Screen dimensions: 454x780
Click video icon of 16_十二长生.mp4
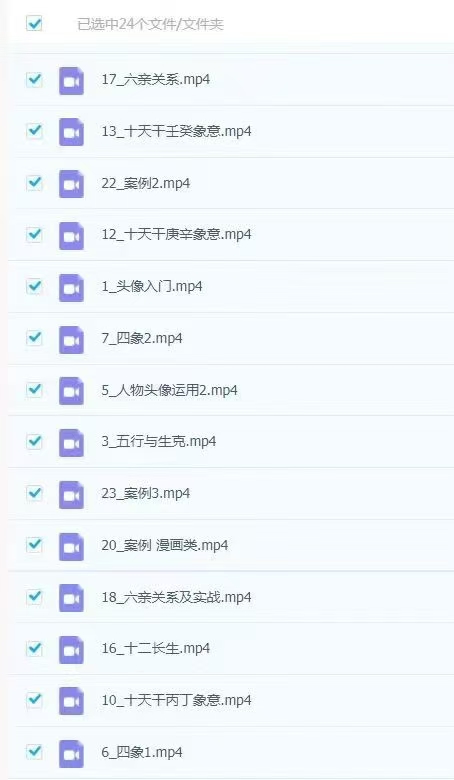71,650
